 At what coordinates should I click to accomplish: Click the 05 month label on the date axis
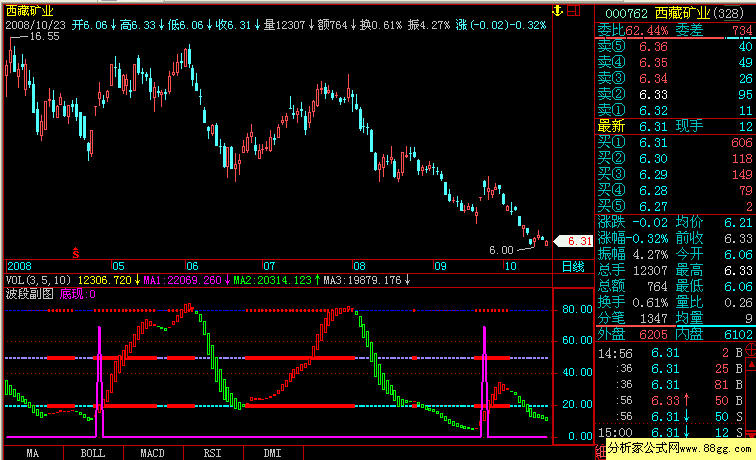point(119,266)
